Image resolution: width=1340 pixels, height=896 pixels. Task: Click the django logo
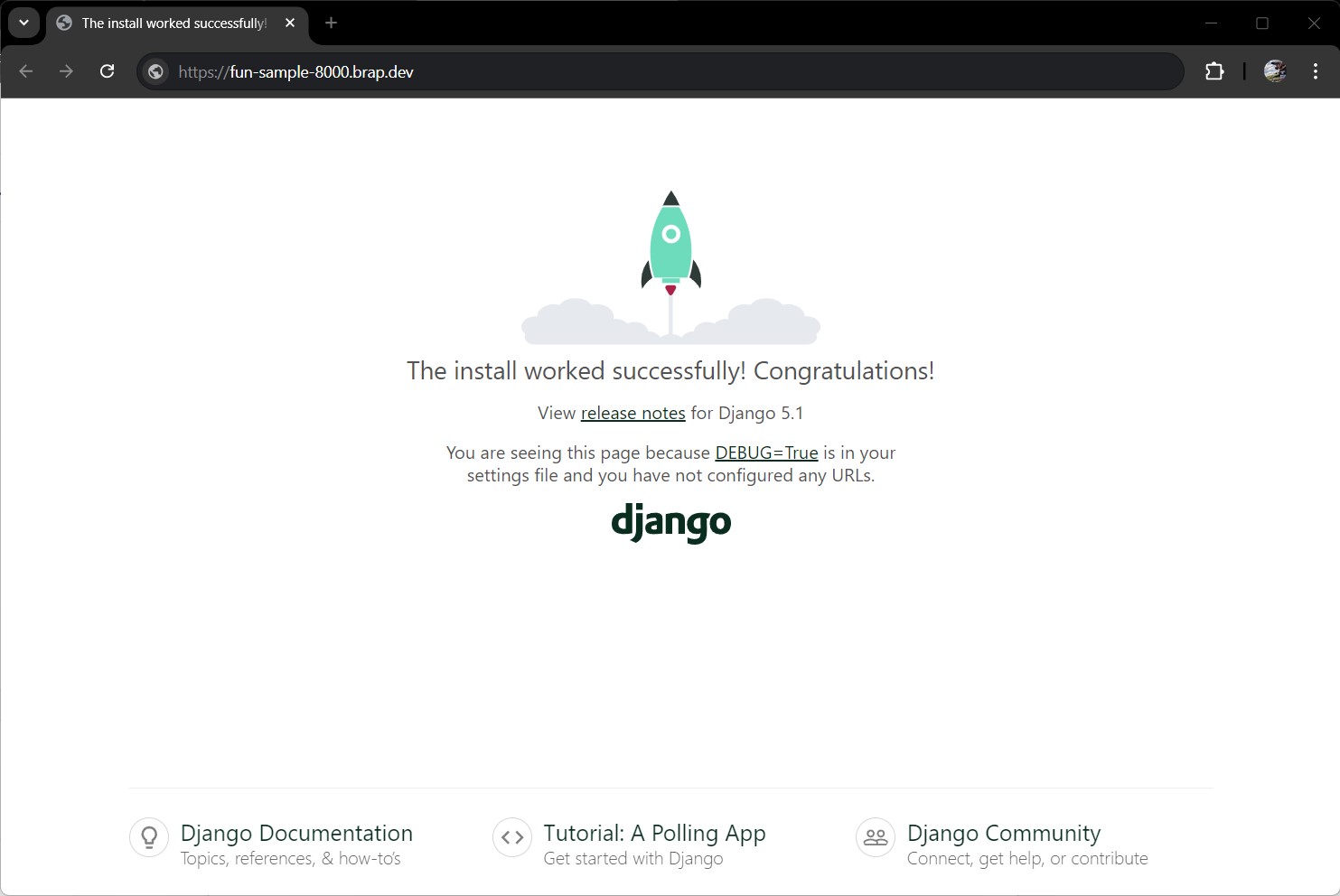670,522
